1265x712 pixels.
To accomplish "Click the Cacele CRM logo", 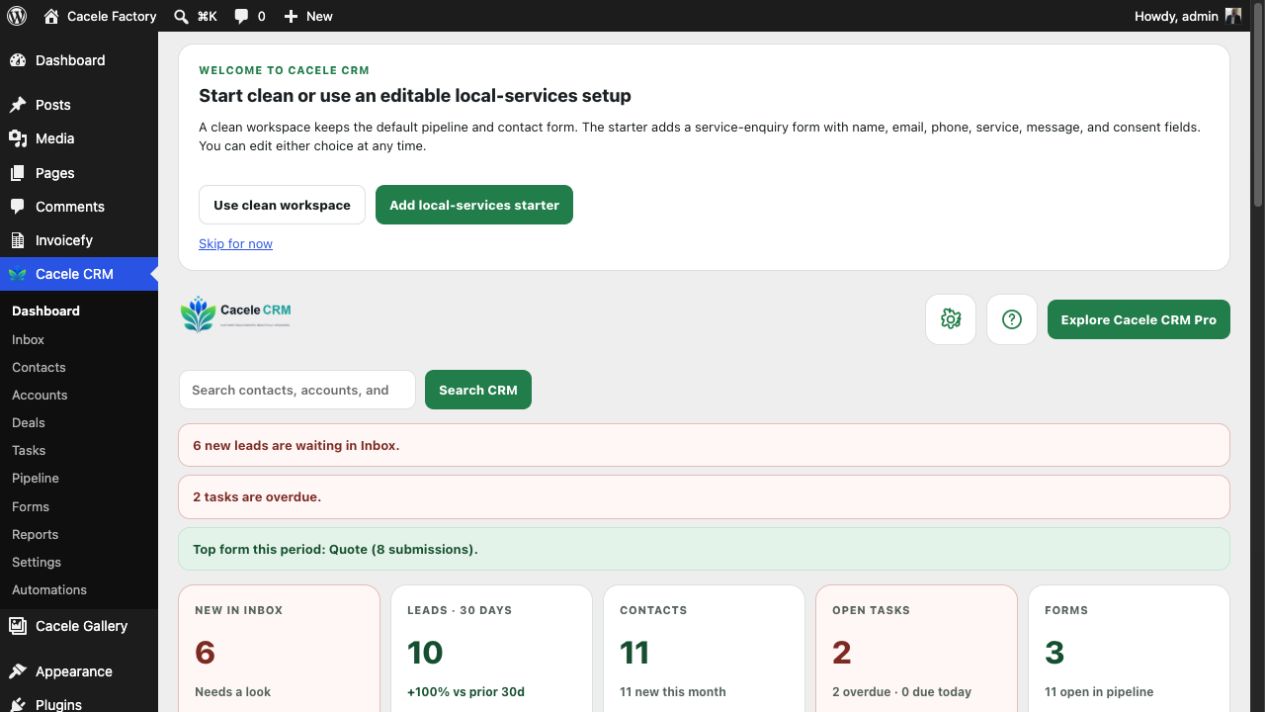I will [x=236, y=314].
